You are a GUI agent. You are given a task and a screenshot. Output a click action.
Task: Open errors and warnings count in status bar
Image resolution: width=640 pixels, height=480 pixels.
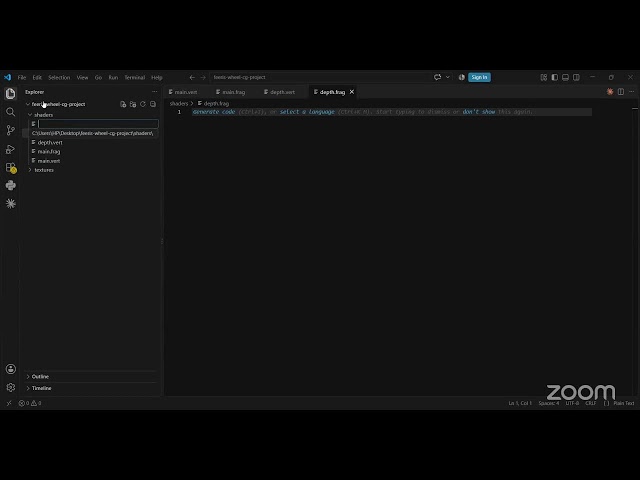coord(30,403)
